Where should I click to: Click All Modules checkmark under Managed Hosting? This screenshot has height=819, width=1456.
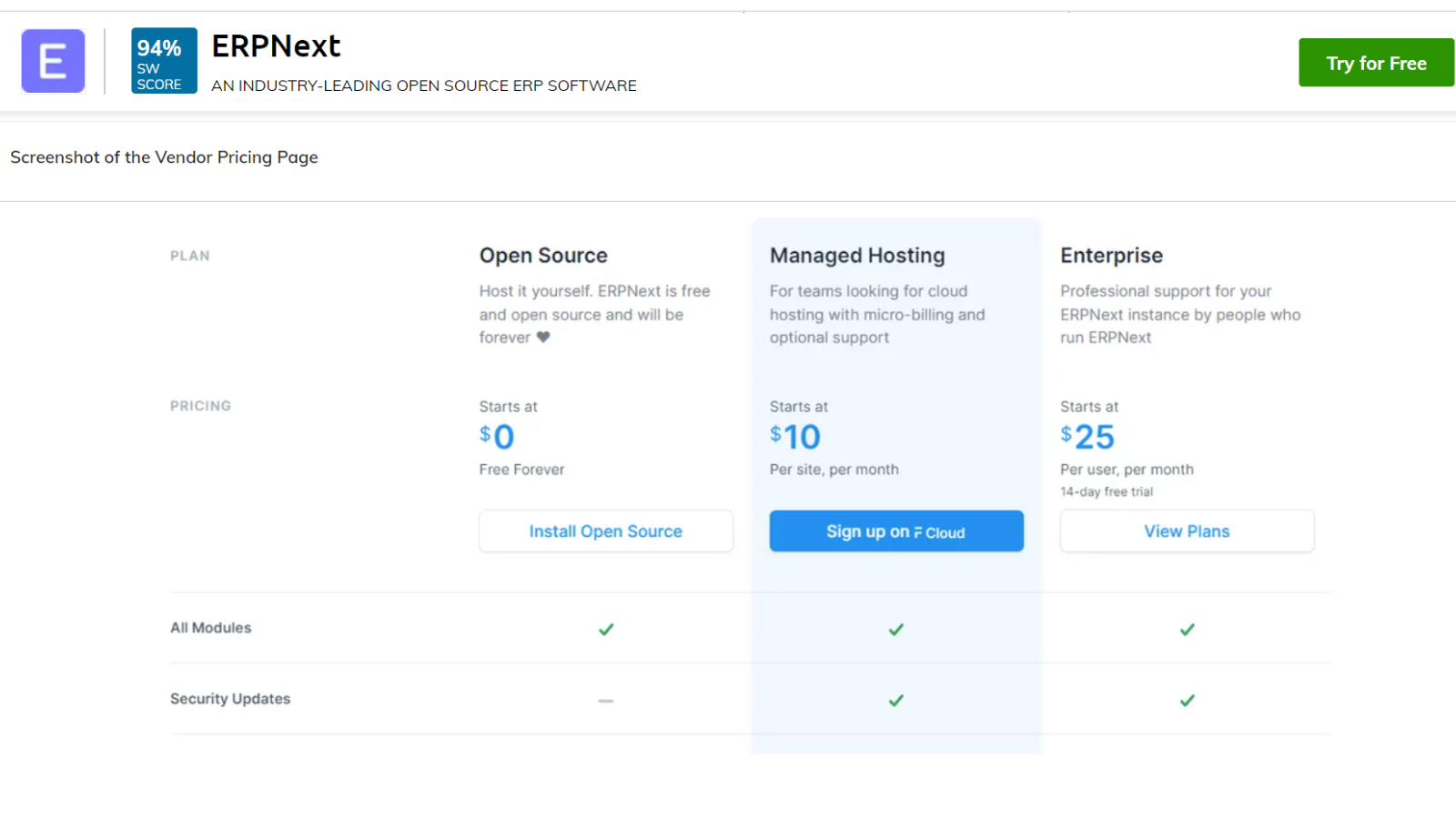click(896, 629)
